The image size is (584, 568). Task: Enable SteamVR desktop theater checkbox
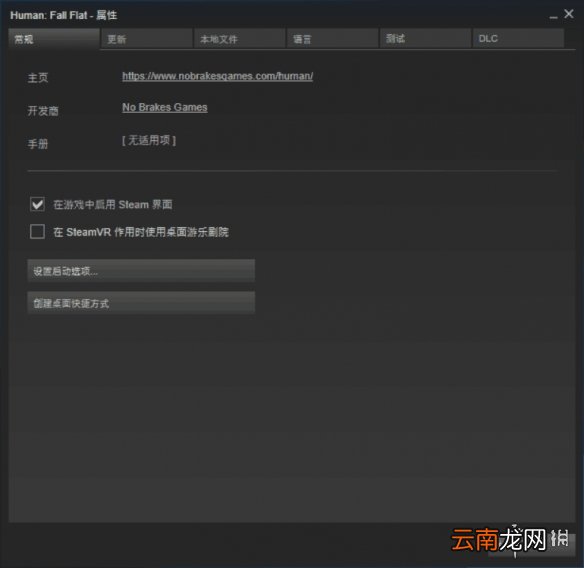click(37, 232)
